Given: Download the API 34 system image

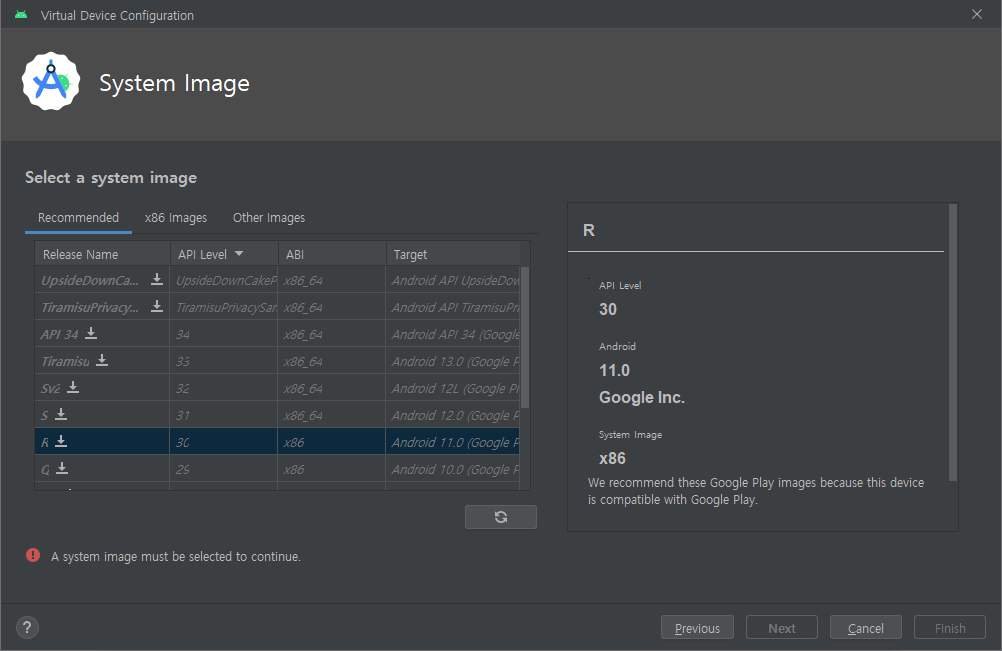Looking at the screenshot, I should 91,333.
